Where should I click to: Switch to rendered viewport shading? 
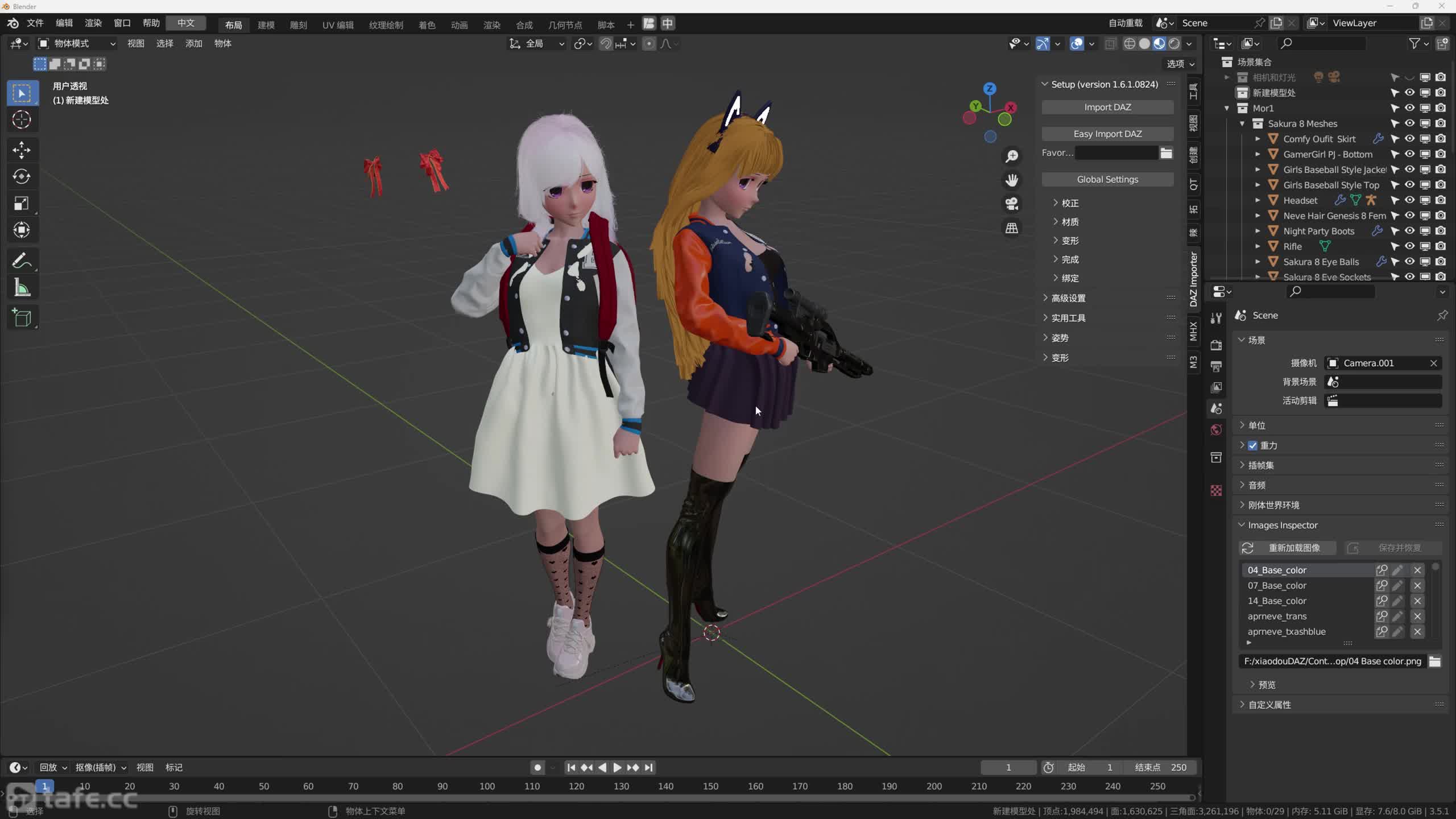(1174, 44)
